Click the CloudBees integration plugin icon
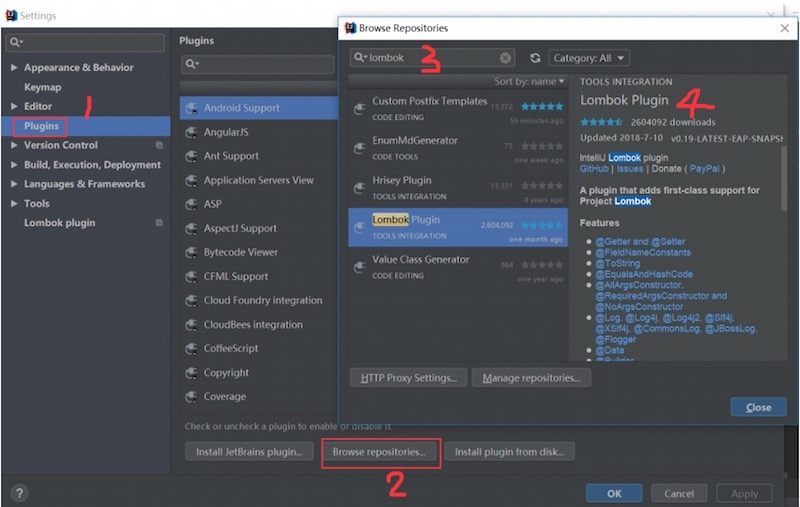This screenshot has height=507, width=800. pyautogui.click(x=192, y=325)
